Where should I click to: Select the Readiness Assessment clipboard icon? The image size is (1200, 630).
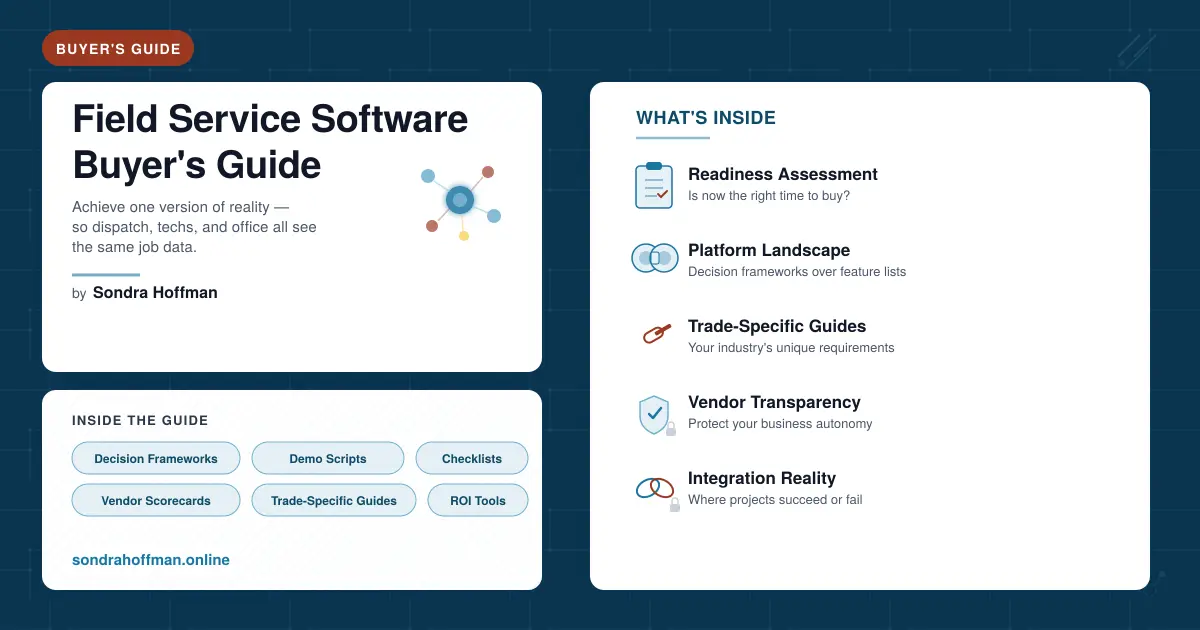[654, 186]
